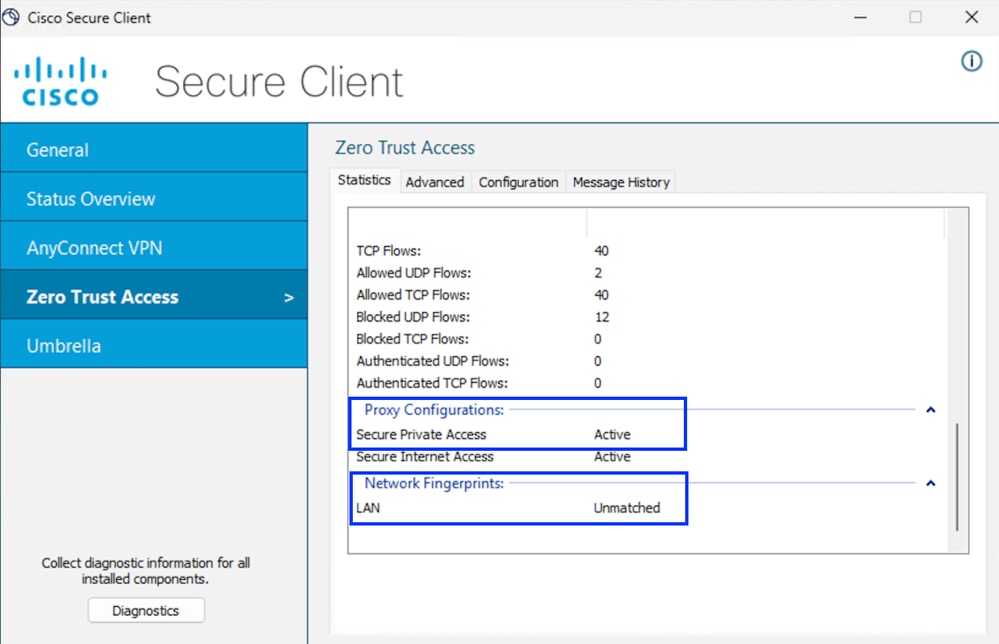Screen dimensions: 999x644
Task: Collapse the Proxy Configurations section
Action: pos(930,410)
